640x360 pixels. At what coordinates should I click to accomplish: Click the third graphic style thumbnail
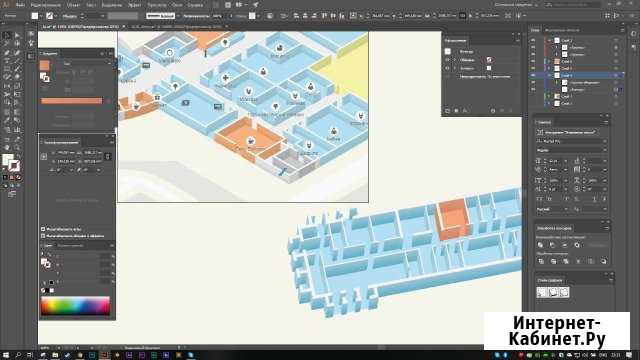(x=564, y=292)
